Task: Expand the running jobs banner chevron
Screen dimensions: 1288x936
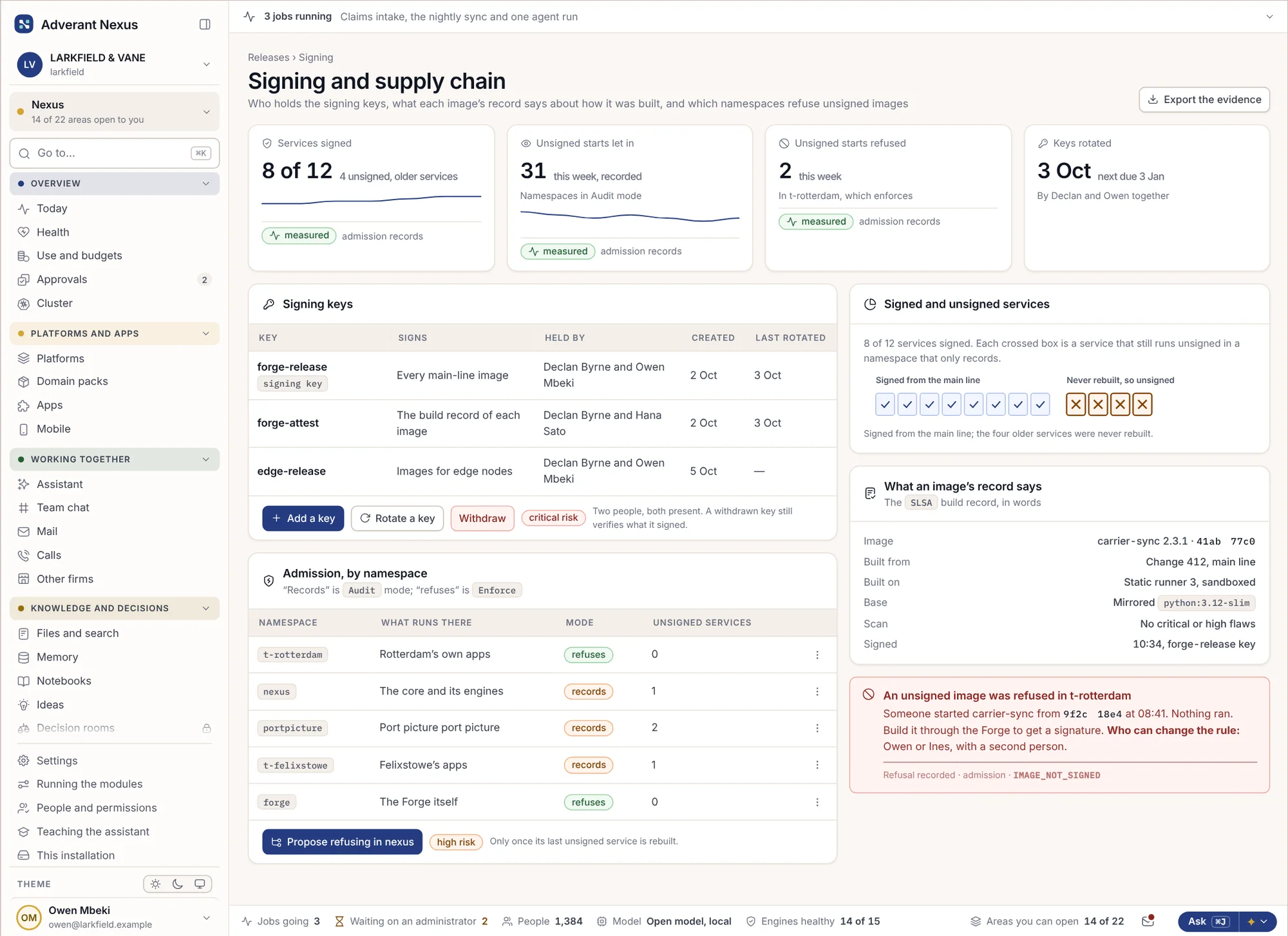Action: click(x=1269, y=17)
